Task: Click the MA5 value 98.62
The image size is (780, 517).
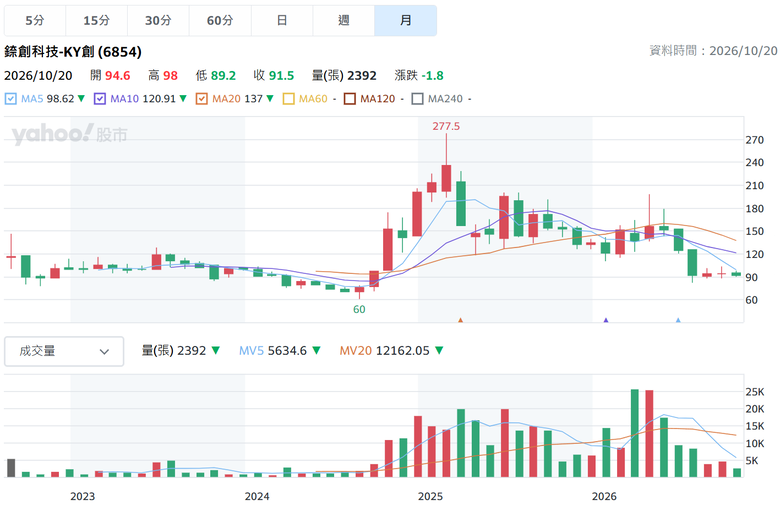Action: point(61,99)
